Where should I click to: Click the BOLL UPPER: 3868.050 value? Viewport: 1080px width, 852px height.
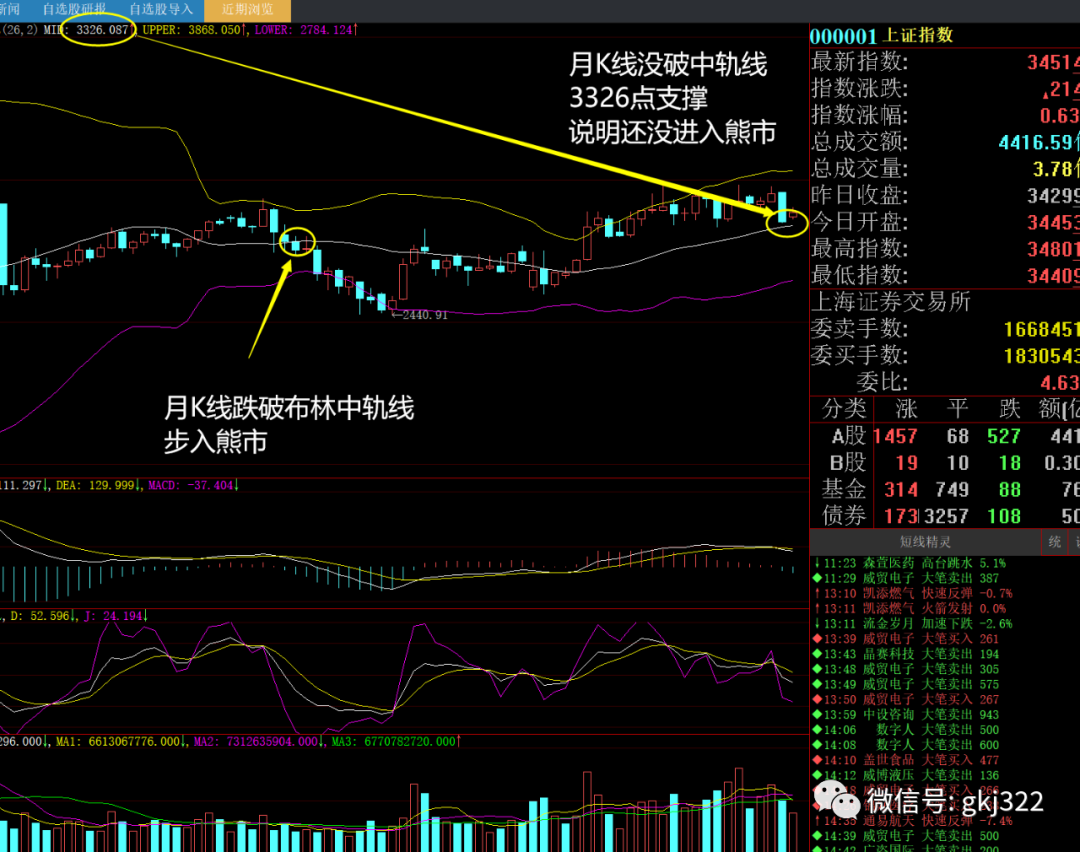click(192, 30)
